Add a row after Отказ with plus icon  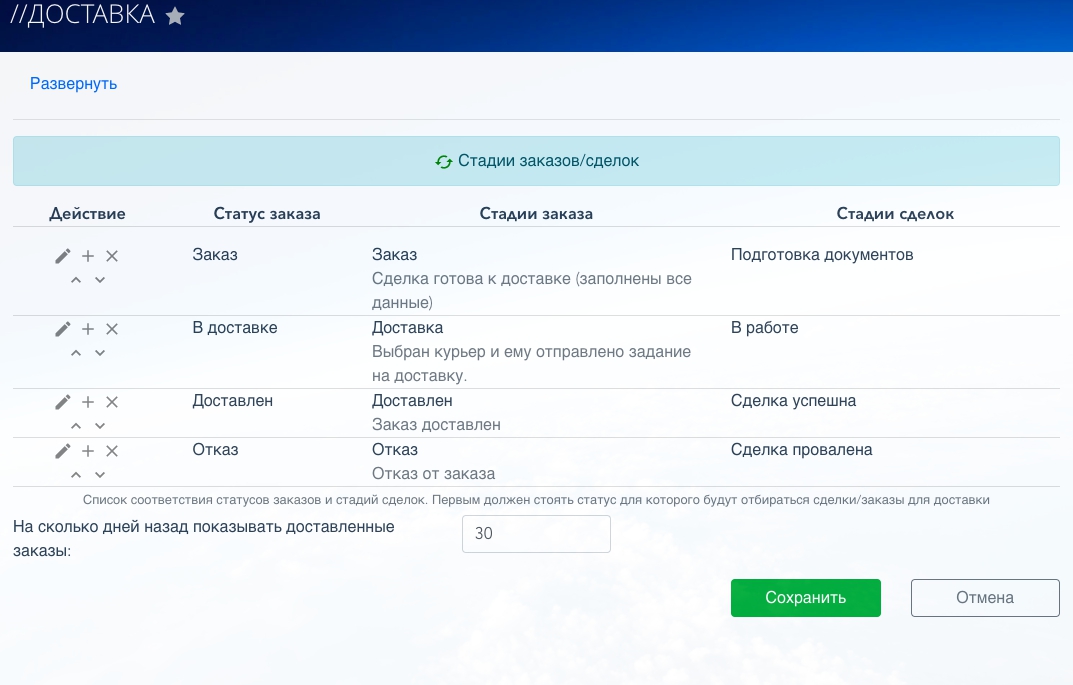click(88, 451)
